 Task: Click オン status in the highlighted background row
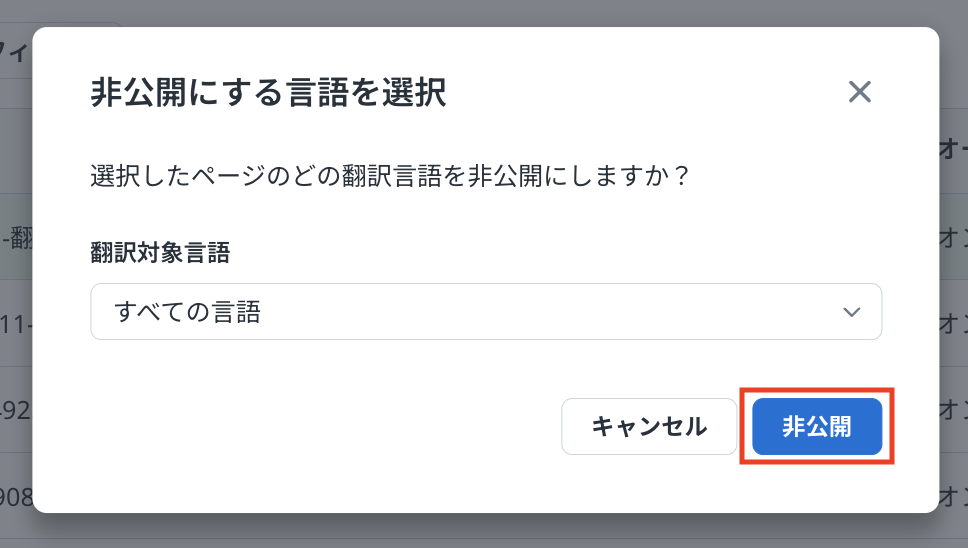click(952, 239)
